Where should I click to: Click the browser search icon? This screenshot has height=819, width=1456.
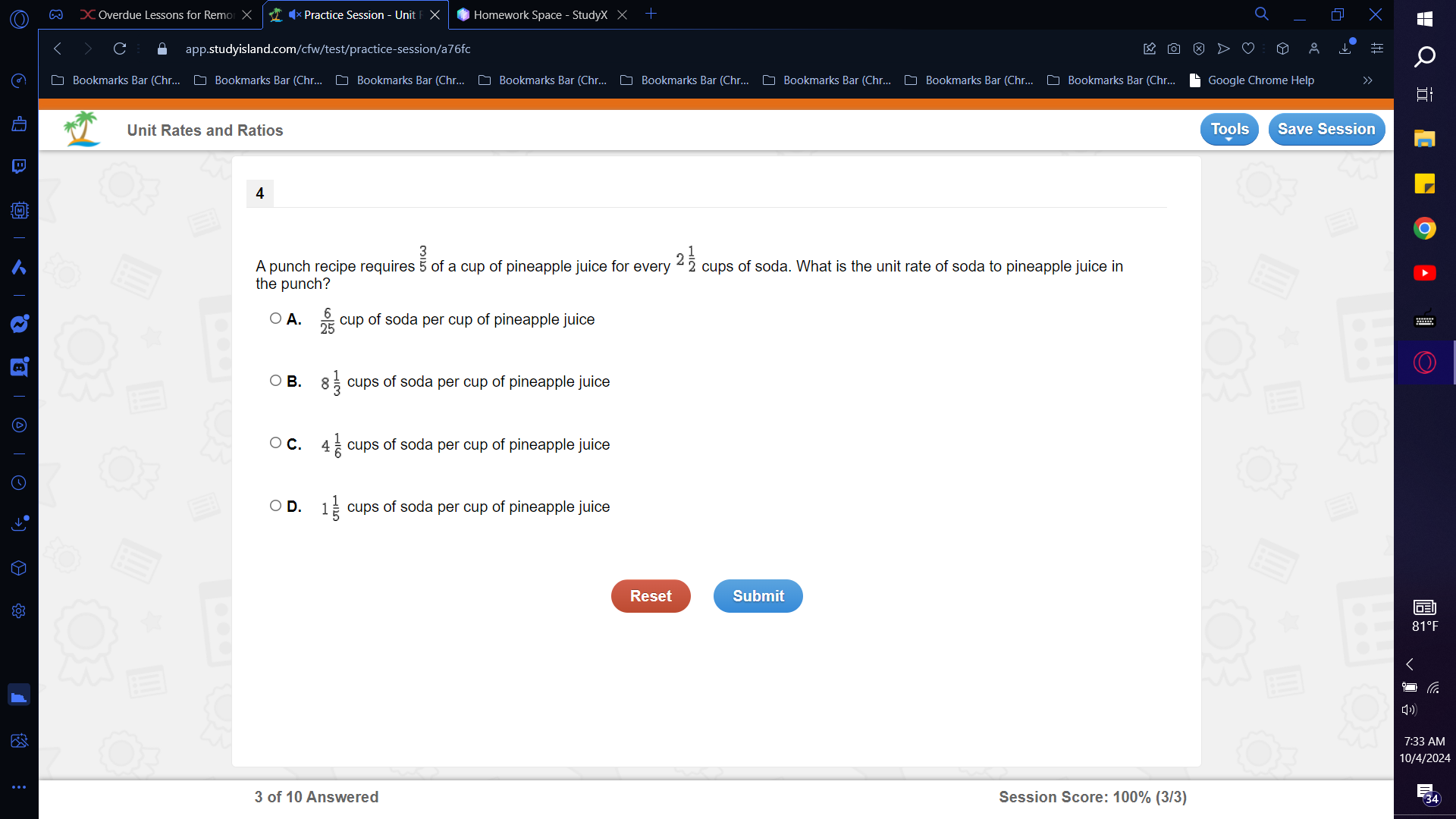(1261, 14)
